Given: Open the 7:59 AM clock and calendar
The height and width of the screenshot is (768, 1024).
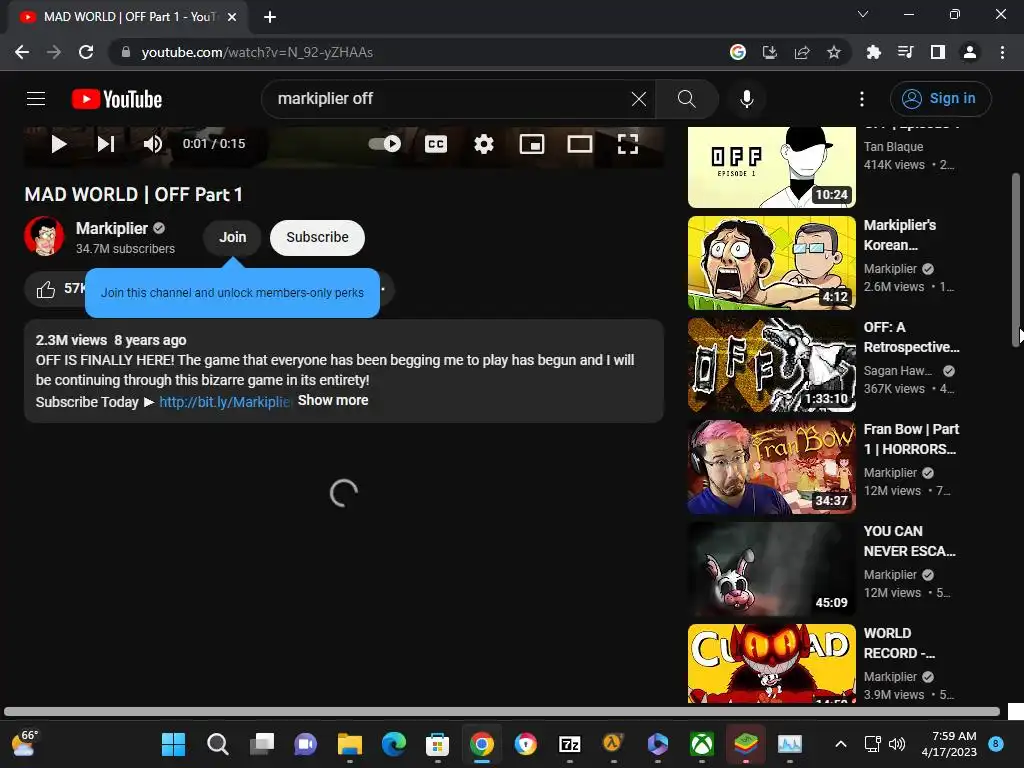Looking at the screenshot, I should (949, 744).
